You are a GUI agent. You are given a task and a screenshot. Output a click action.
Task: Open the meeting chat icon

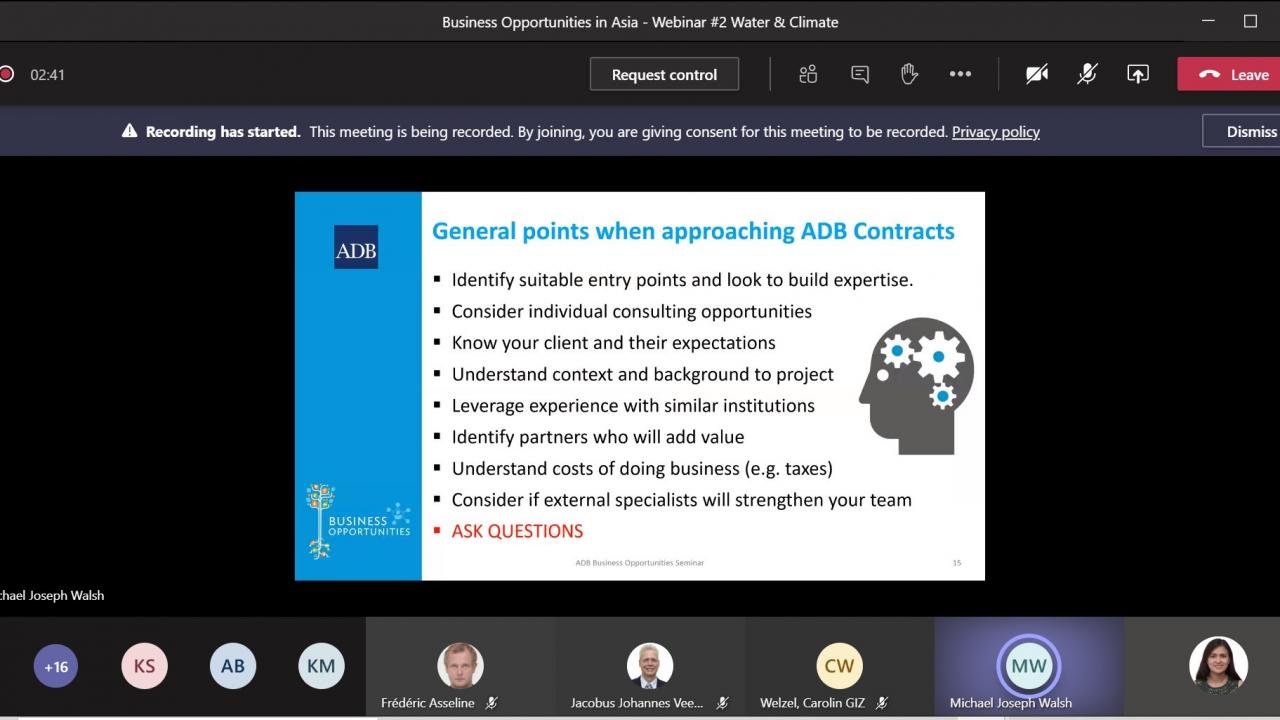[859, 74]
